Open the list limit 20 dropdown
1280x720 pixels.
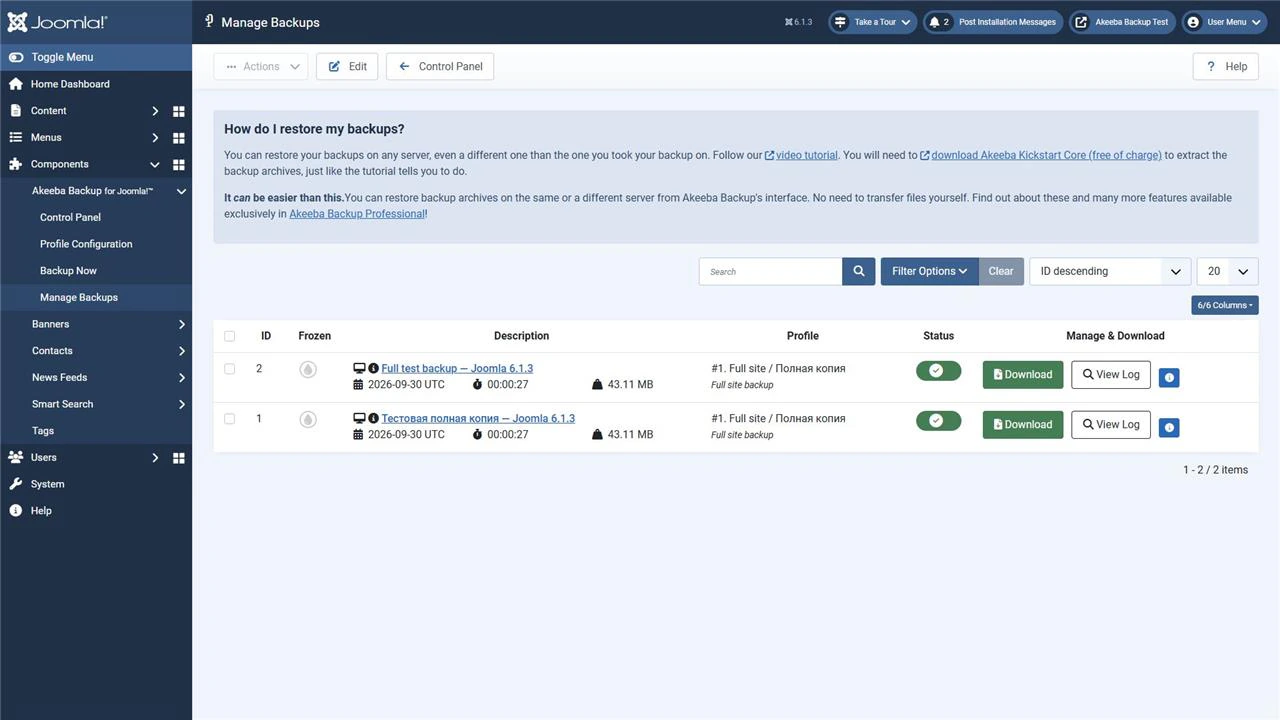pos(1227,271)
